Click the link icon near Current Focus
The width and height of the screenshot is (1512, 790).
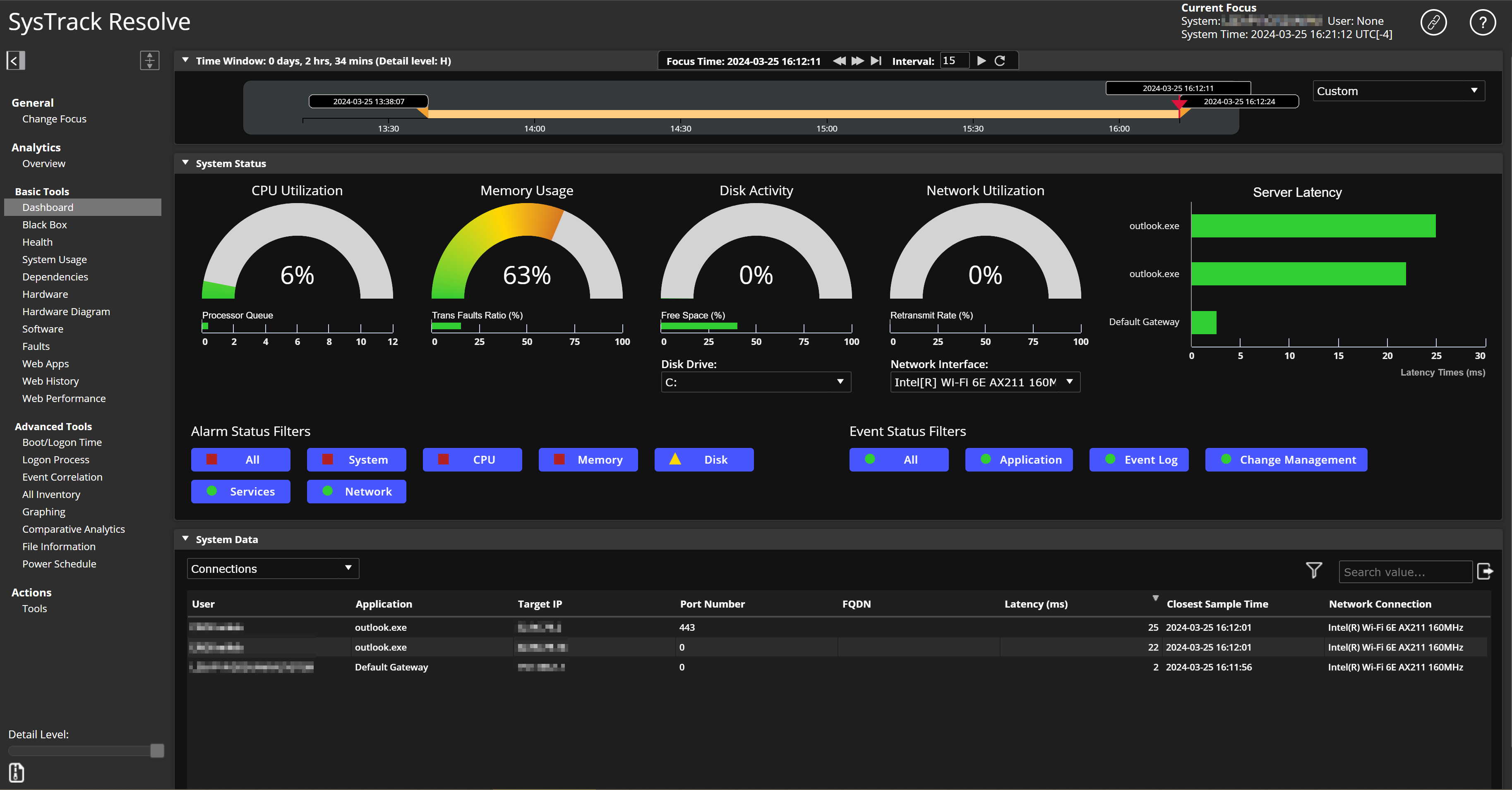tap(1434, 22)
